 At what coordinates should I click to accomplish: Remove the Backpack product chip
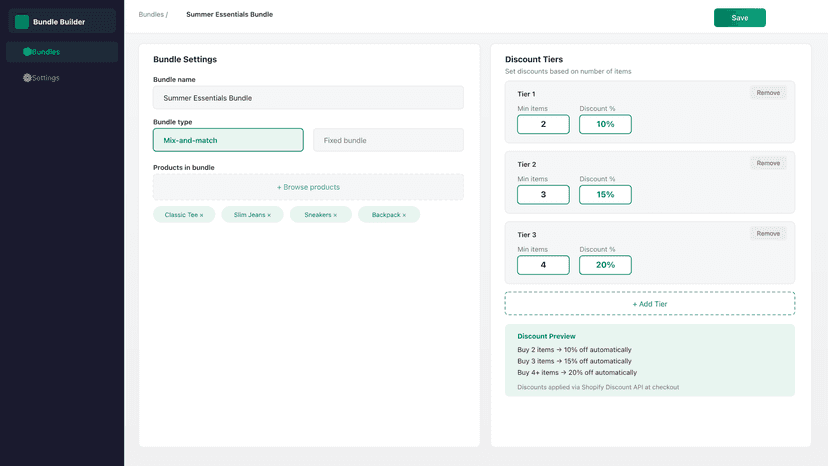[x=404, y=215]
